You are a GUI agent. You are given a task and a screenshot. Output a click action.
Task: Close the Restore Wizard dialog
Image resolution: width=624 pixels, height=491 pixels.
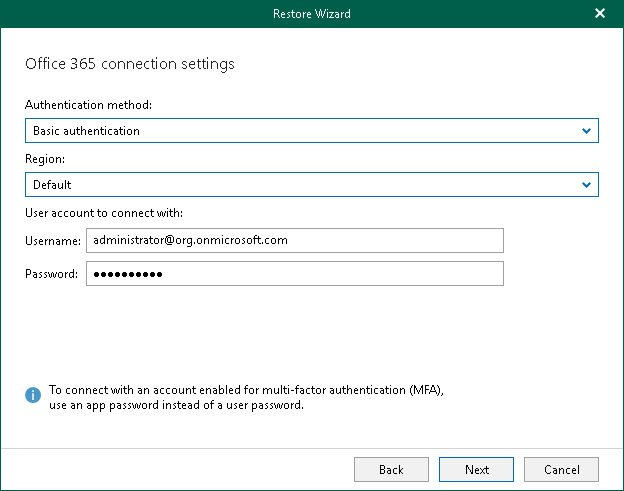click(600, 14)
